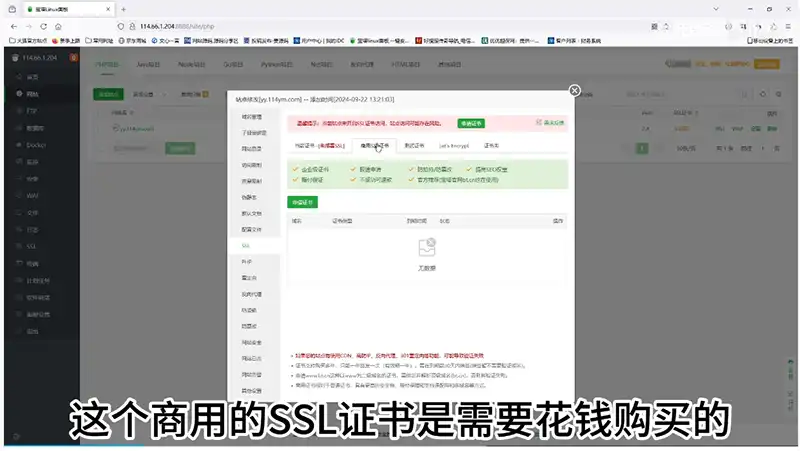This screenshot has width=800, height=451.
Task: Open 配置文件 in the dialog side menu
Action: click(x=251, y=228)
